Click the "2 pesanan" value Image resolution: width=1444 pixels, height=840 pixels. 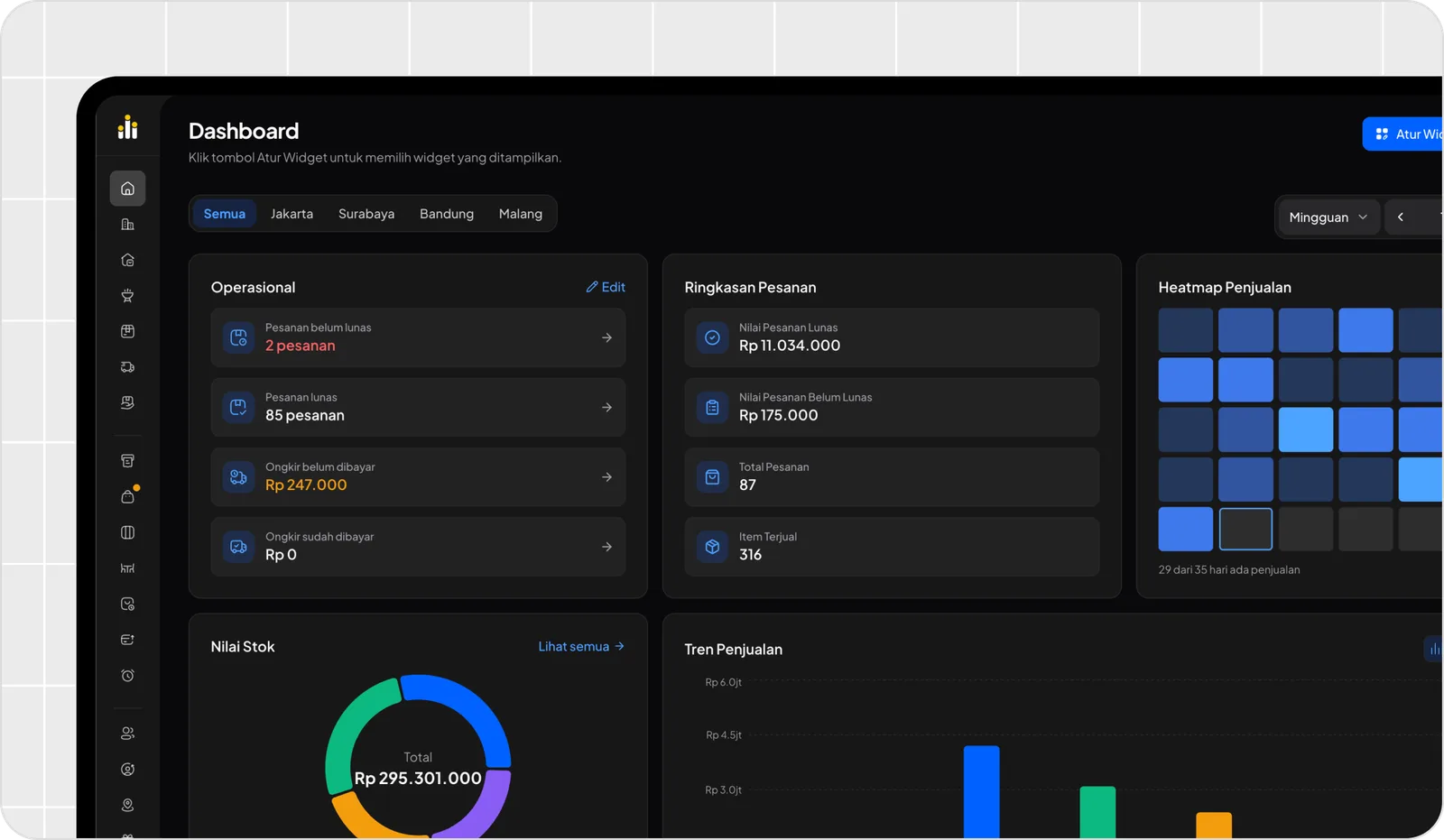coord(300,346)
